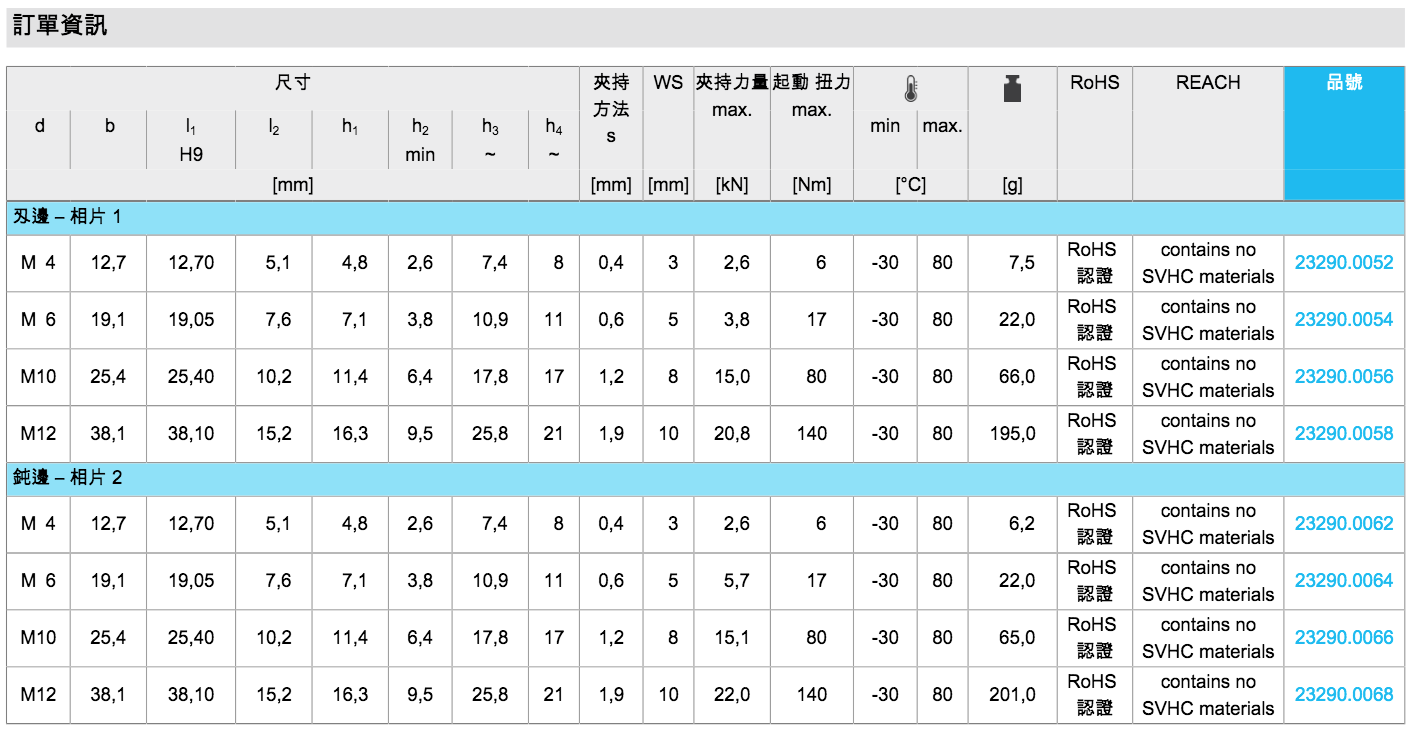Open part number 23290.0058 link
Viewport: 1408px width, 732px height.
1343,434
